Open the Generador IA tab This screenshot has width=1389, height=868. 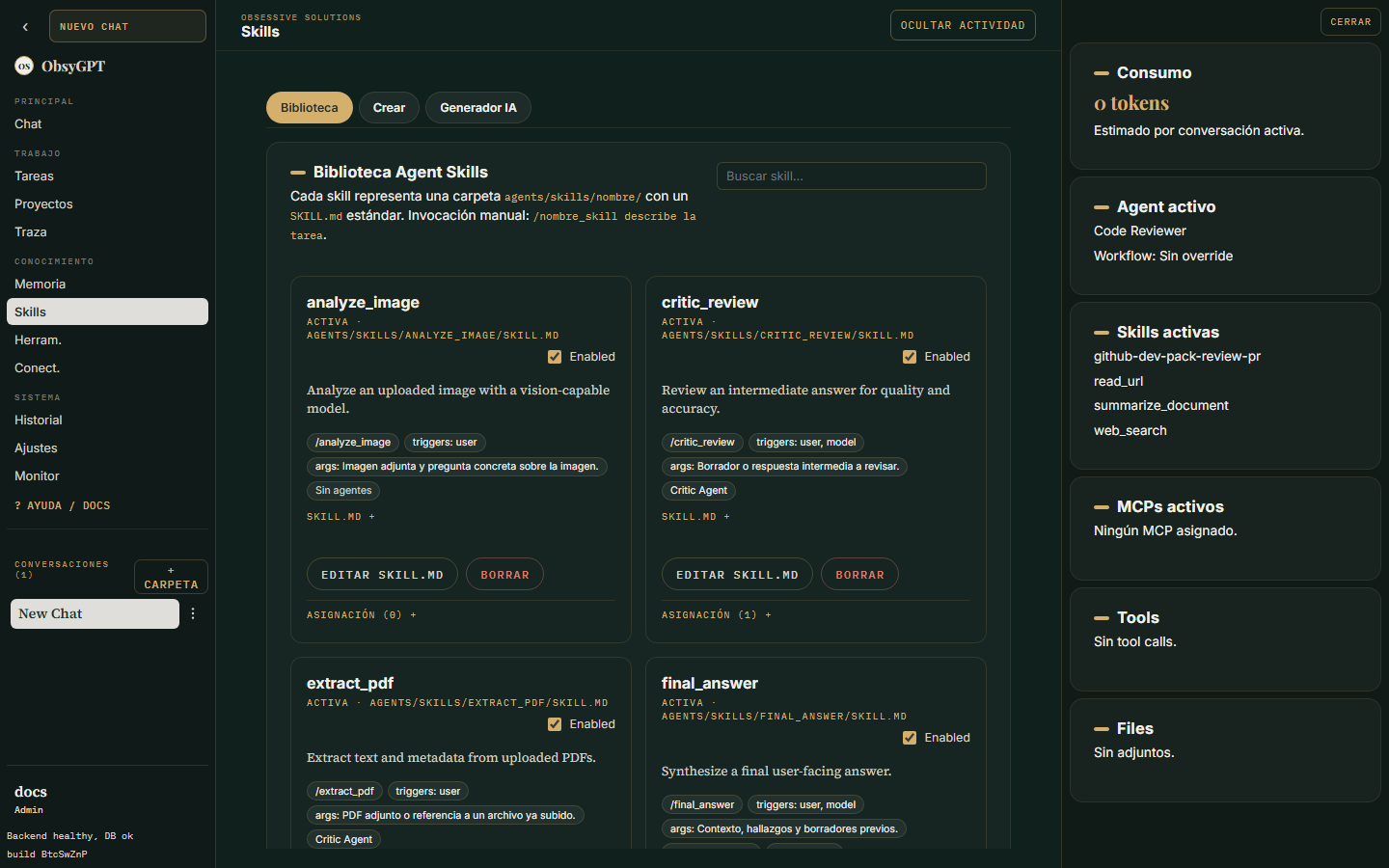click(x=478, y=108)
